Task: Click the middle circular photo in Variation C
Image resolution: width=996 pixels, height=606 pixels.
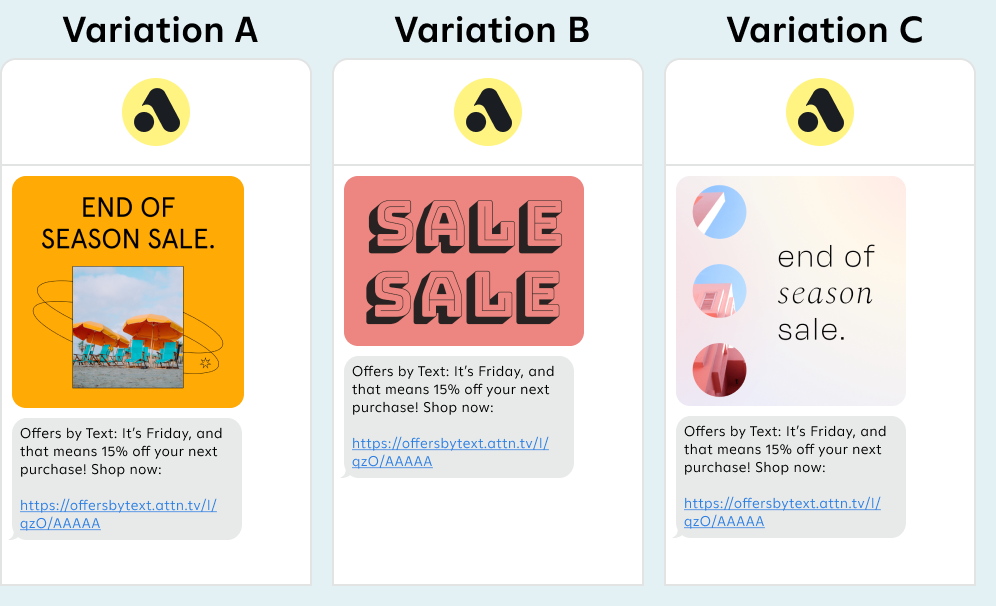Action: point(720,291)
